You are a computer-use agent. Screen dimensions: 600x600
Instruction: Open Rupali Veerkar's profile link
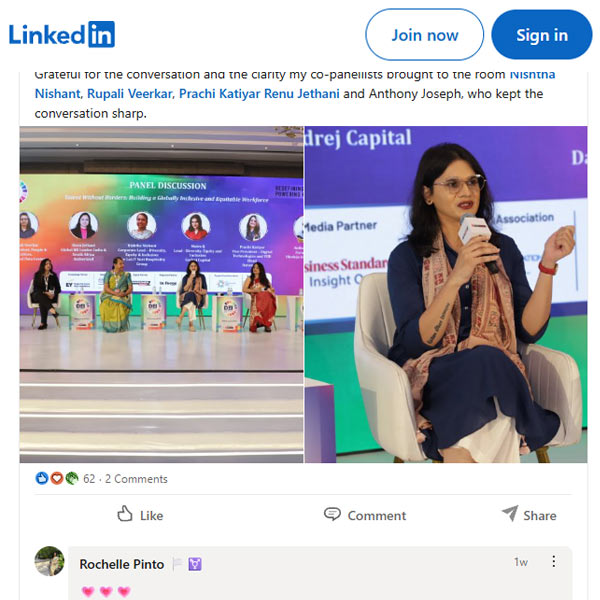[x=130, y=93]
